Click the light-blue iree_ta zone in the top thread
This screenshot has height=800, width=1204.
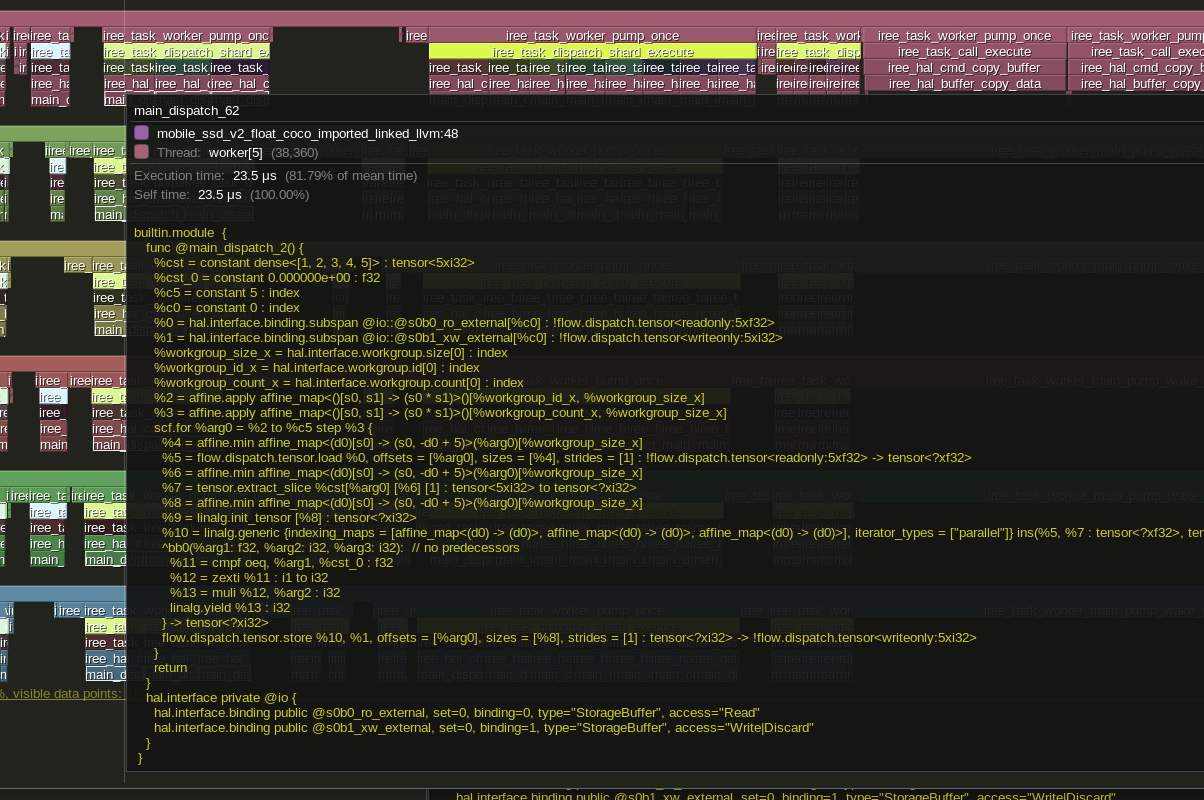(50, 52)
